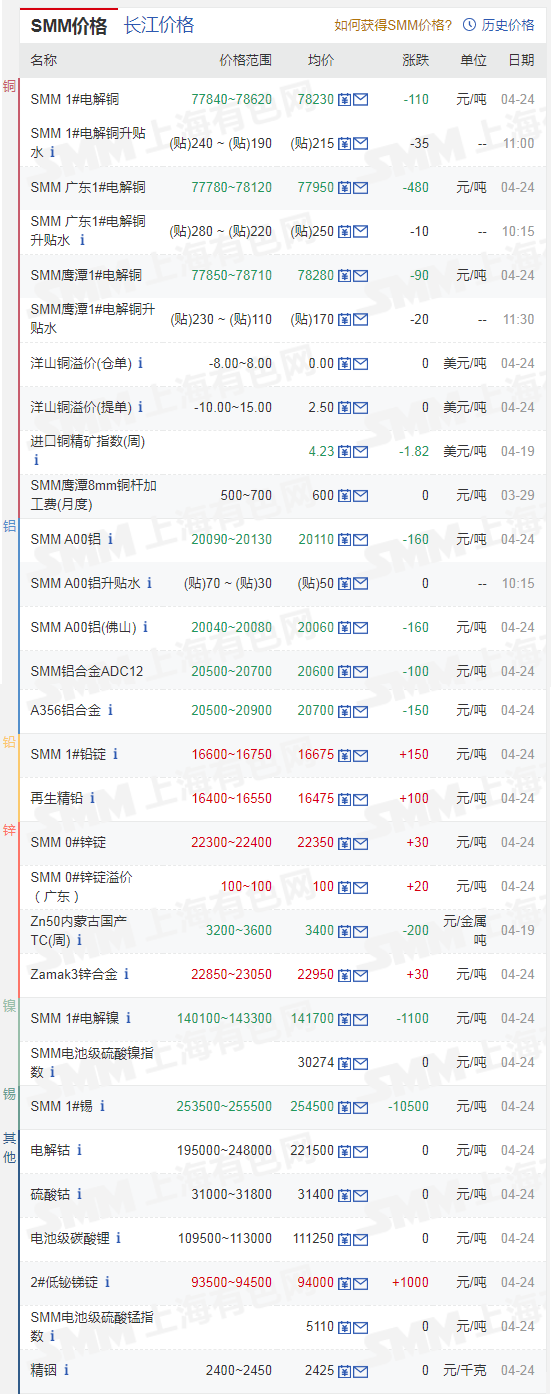551x1394 pixels.
Task: Select the SMM价格 tab
Action: (69, 25)
